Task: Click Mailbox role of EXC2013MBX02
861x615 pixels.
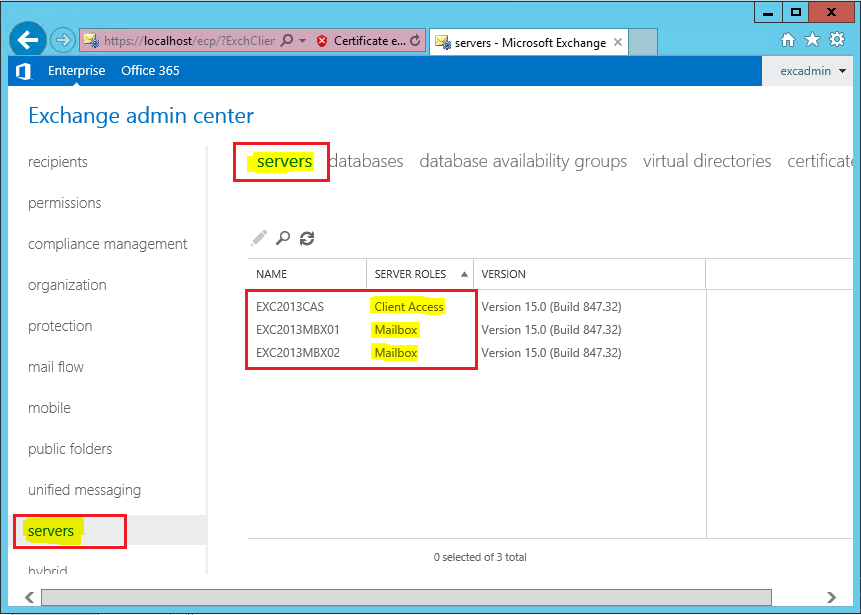Action: (x=396, y=353)
